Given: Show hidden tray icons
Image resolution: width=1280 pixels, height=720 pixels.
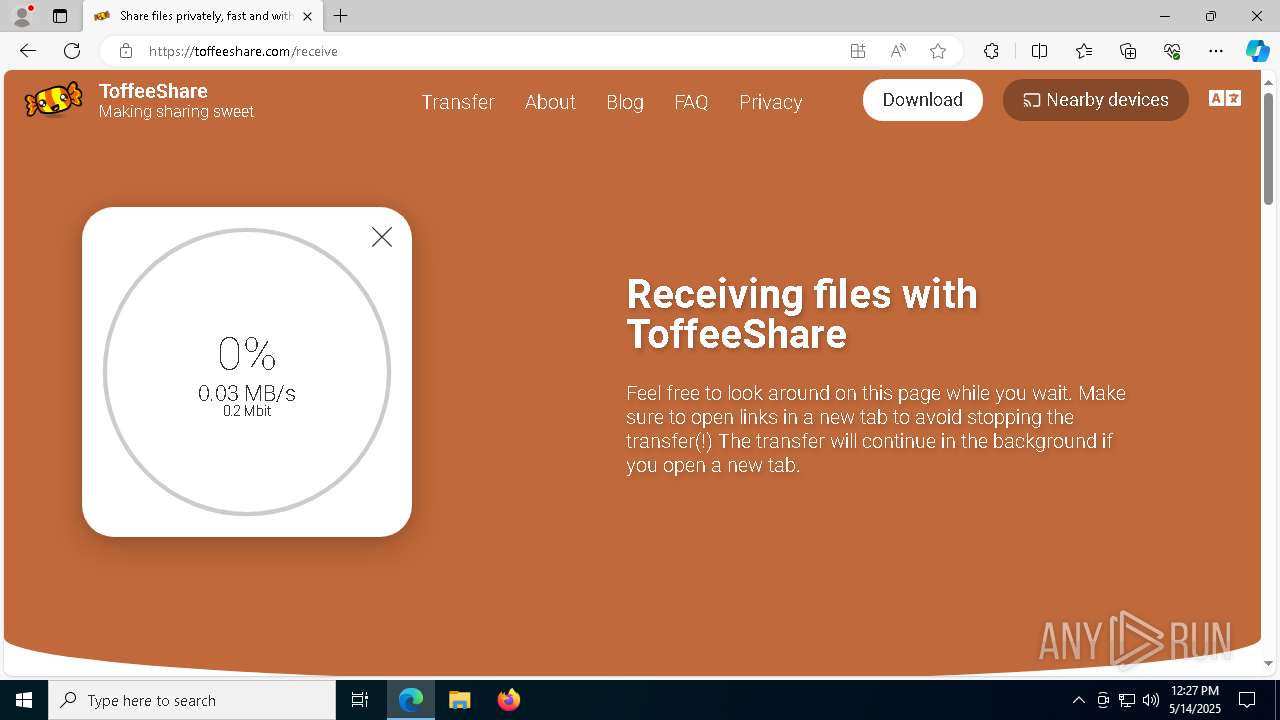Looking at the screenshot, I should click(1078, 700).
